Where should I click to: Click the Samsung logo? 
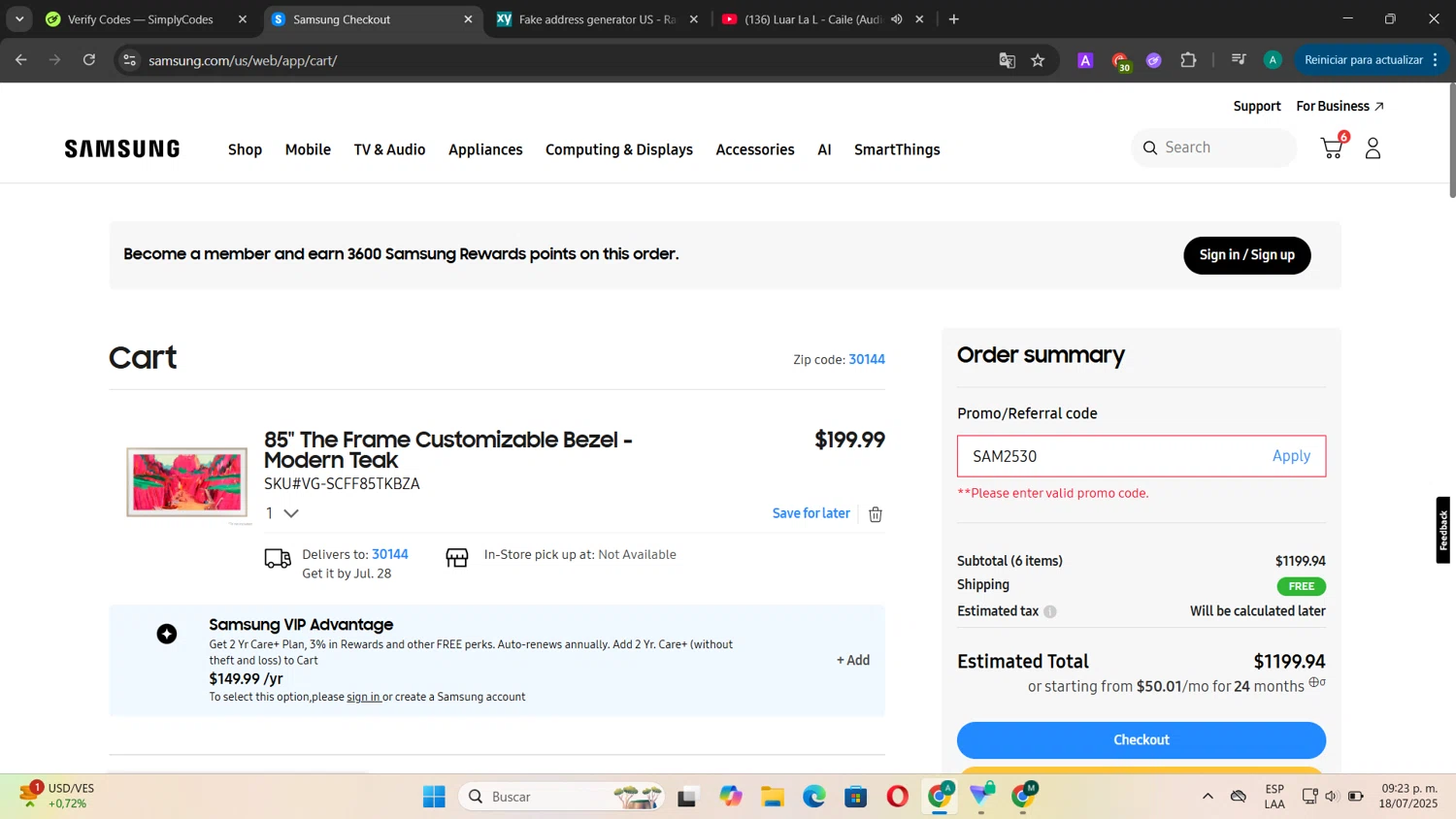[122, 148]
